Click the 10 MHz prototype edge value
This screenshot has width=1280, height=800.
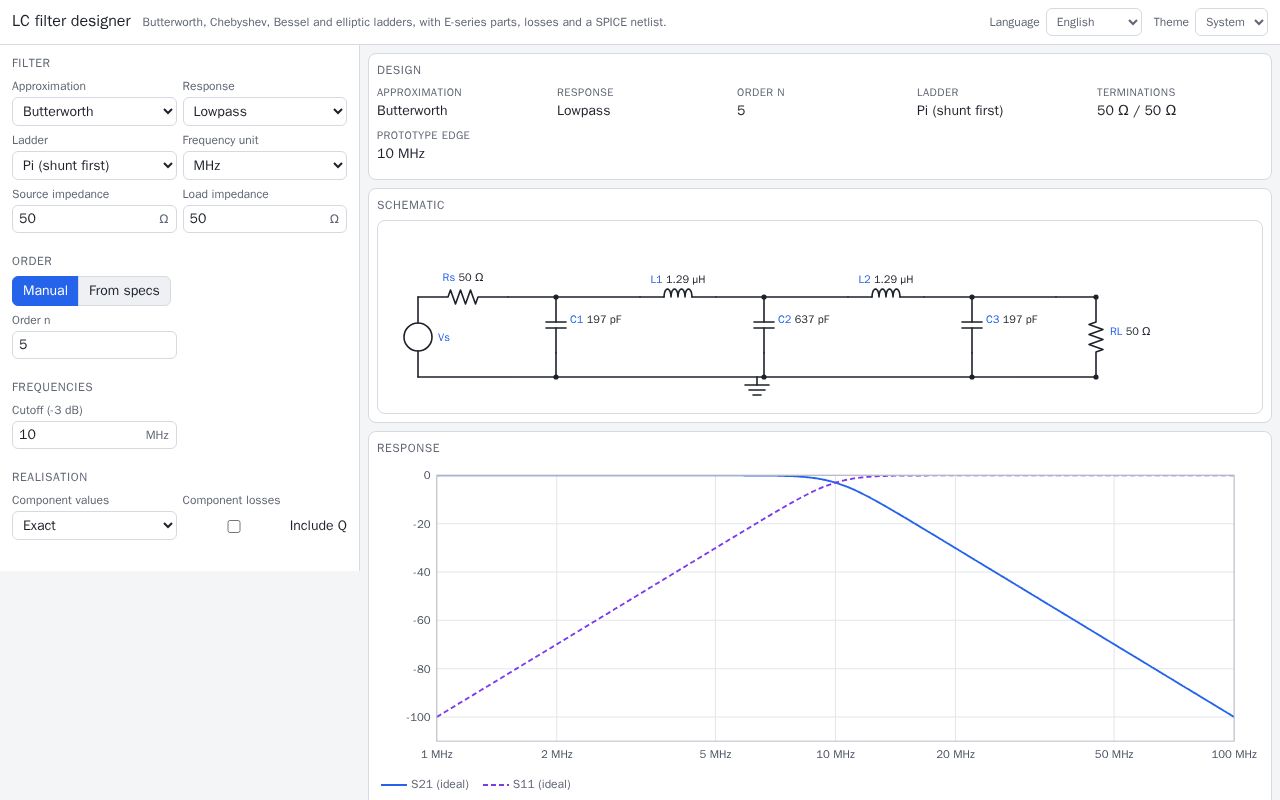[x=401, y=154]
